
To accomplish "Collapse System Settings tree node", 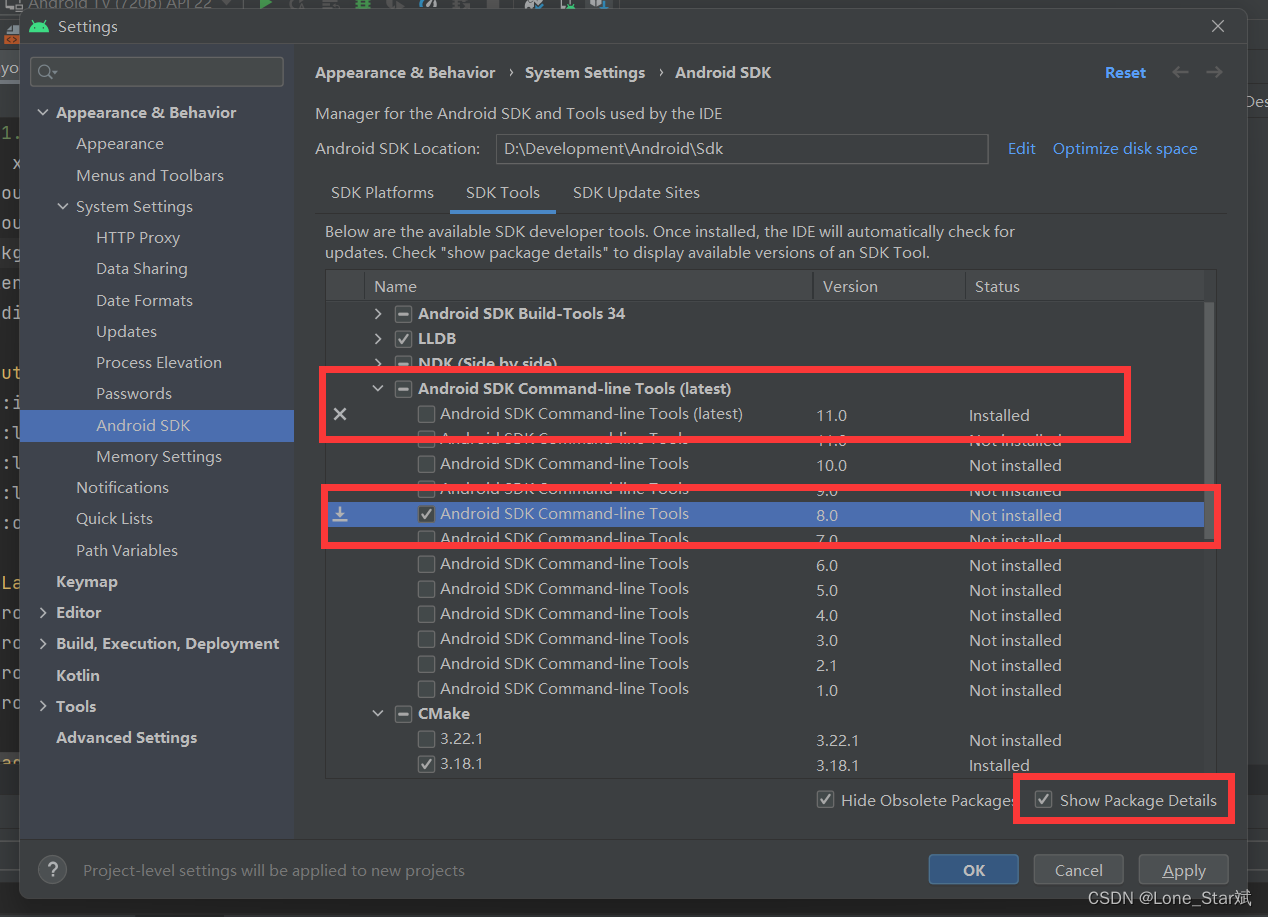I will [63, 207].
